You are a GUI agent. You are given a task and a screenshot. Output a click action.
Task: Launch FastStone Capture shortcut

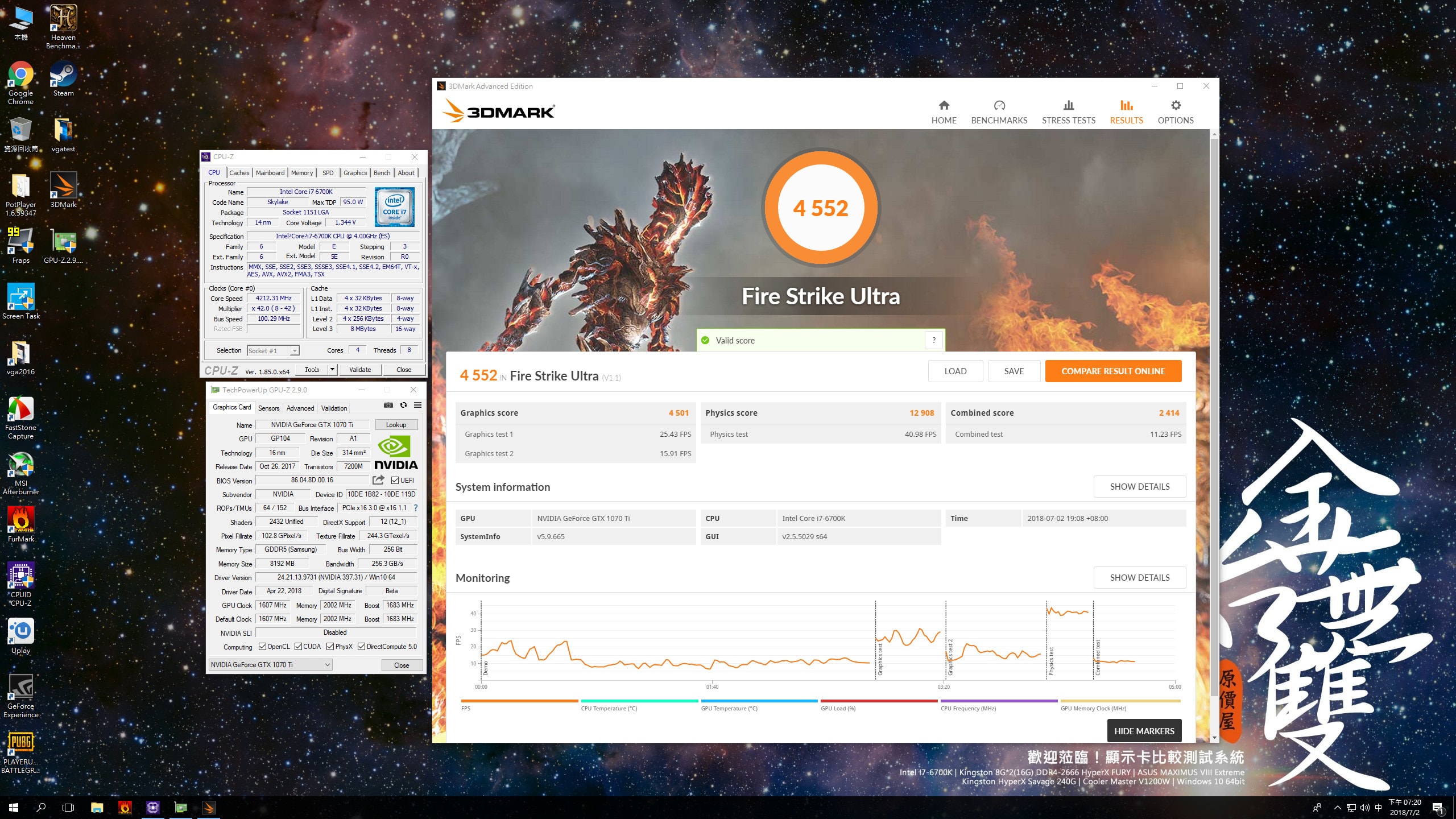(x=20, y=417)
